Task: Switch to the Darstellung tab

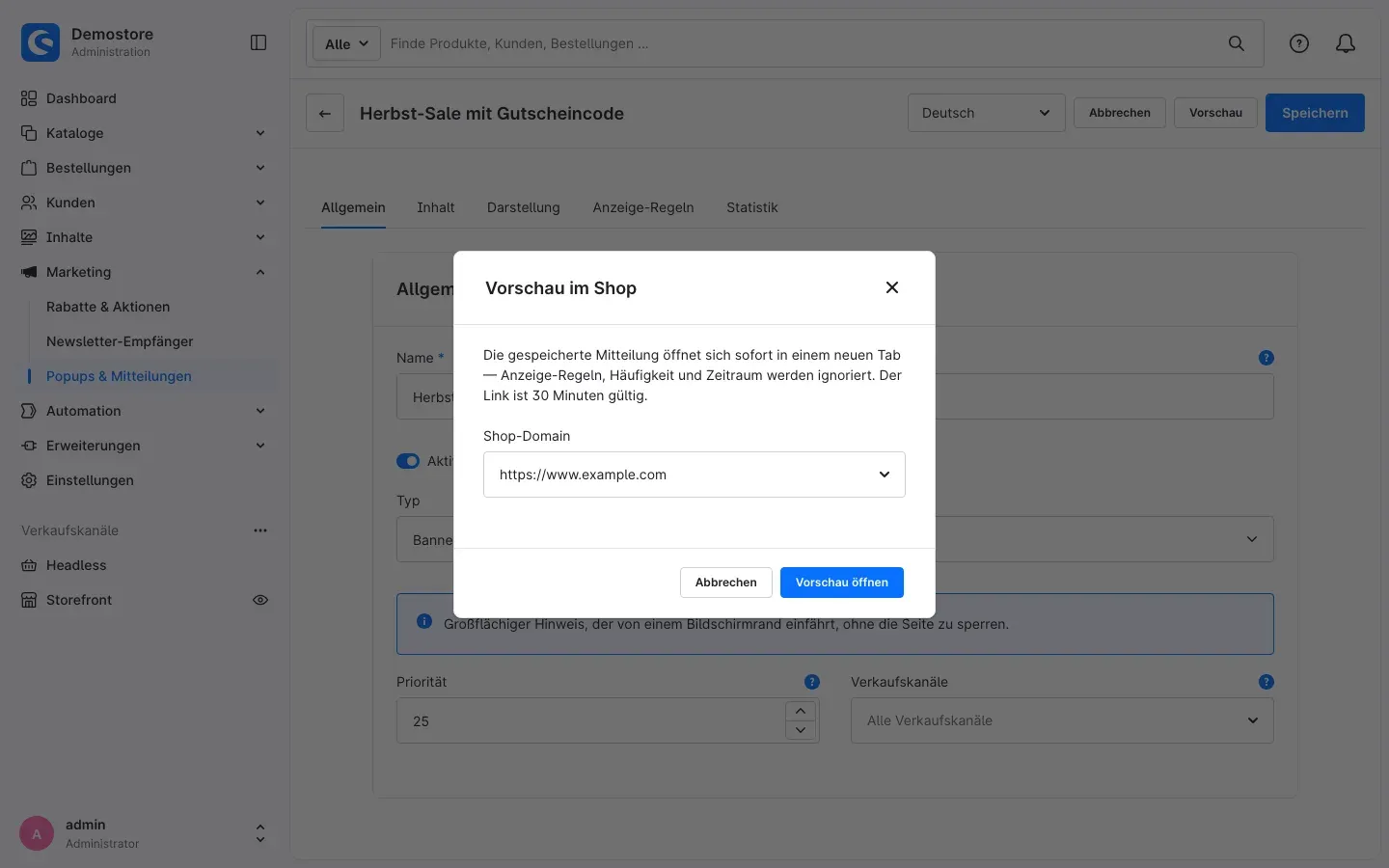Action: (524, 207)
